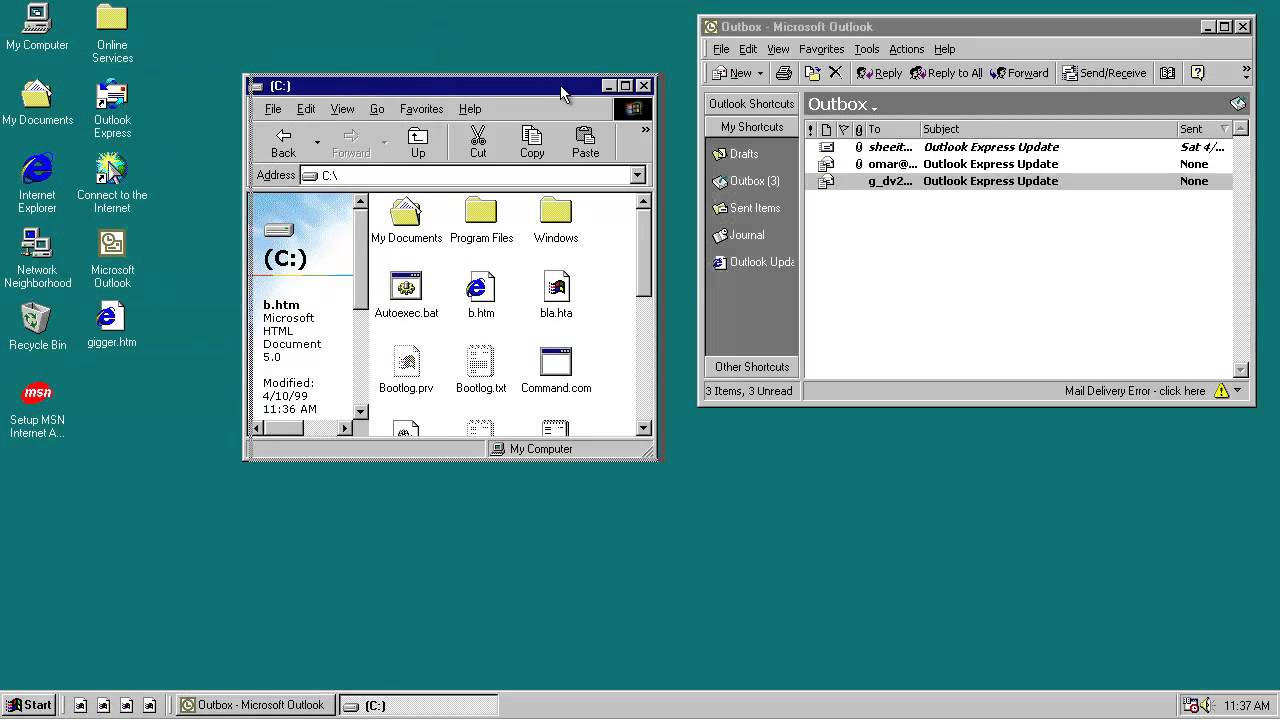Switch to the Outlook Shortcuts group
The width and height of the screenshot is (1280, 720).
point(752,104)
